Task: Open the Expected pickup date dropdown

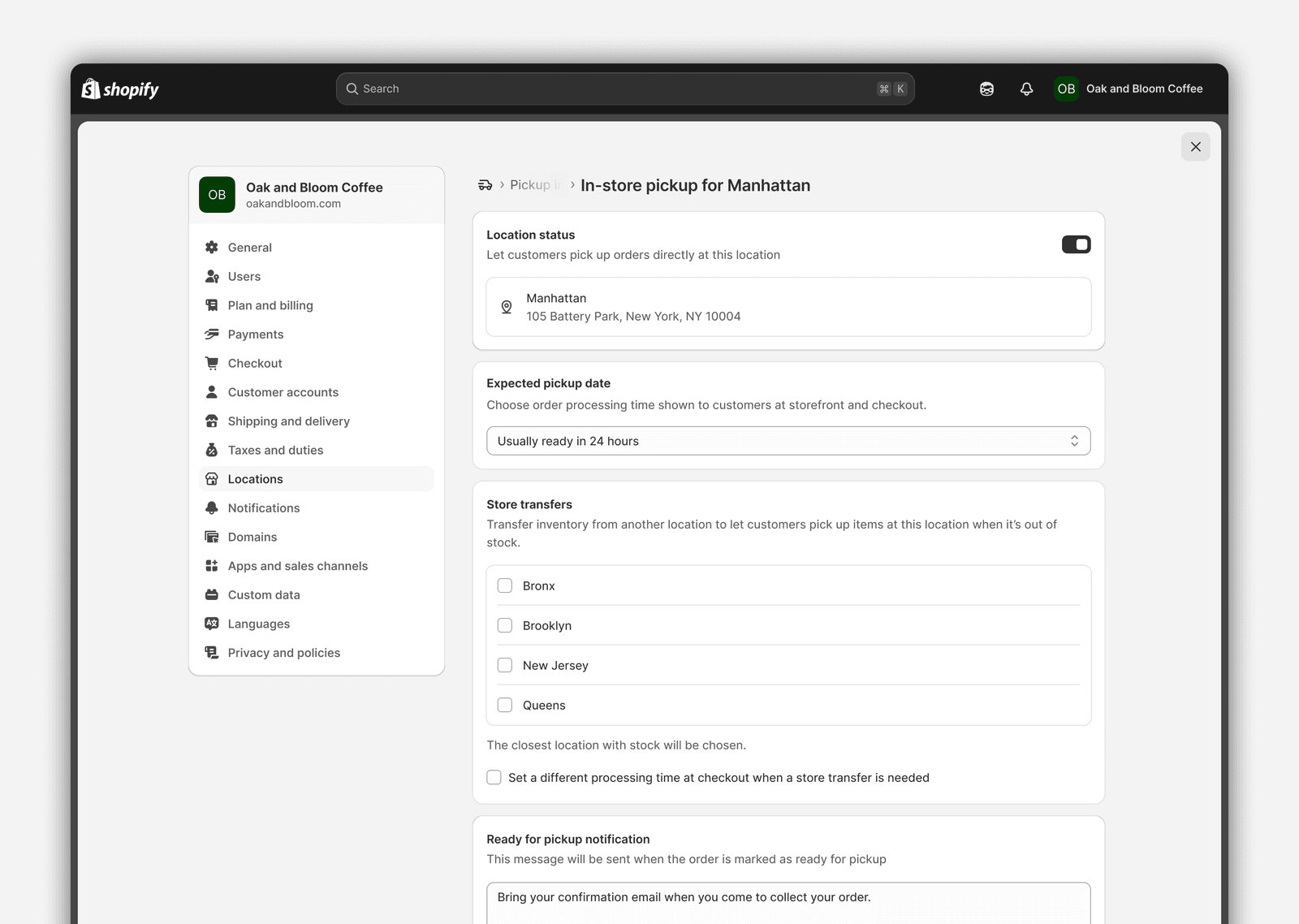Action: tap(788, 441)
